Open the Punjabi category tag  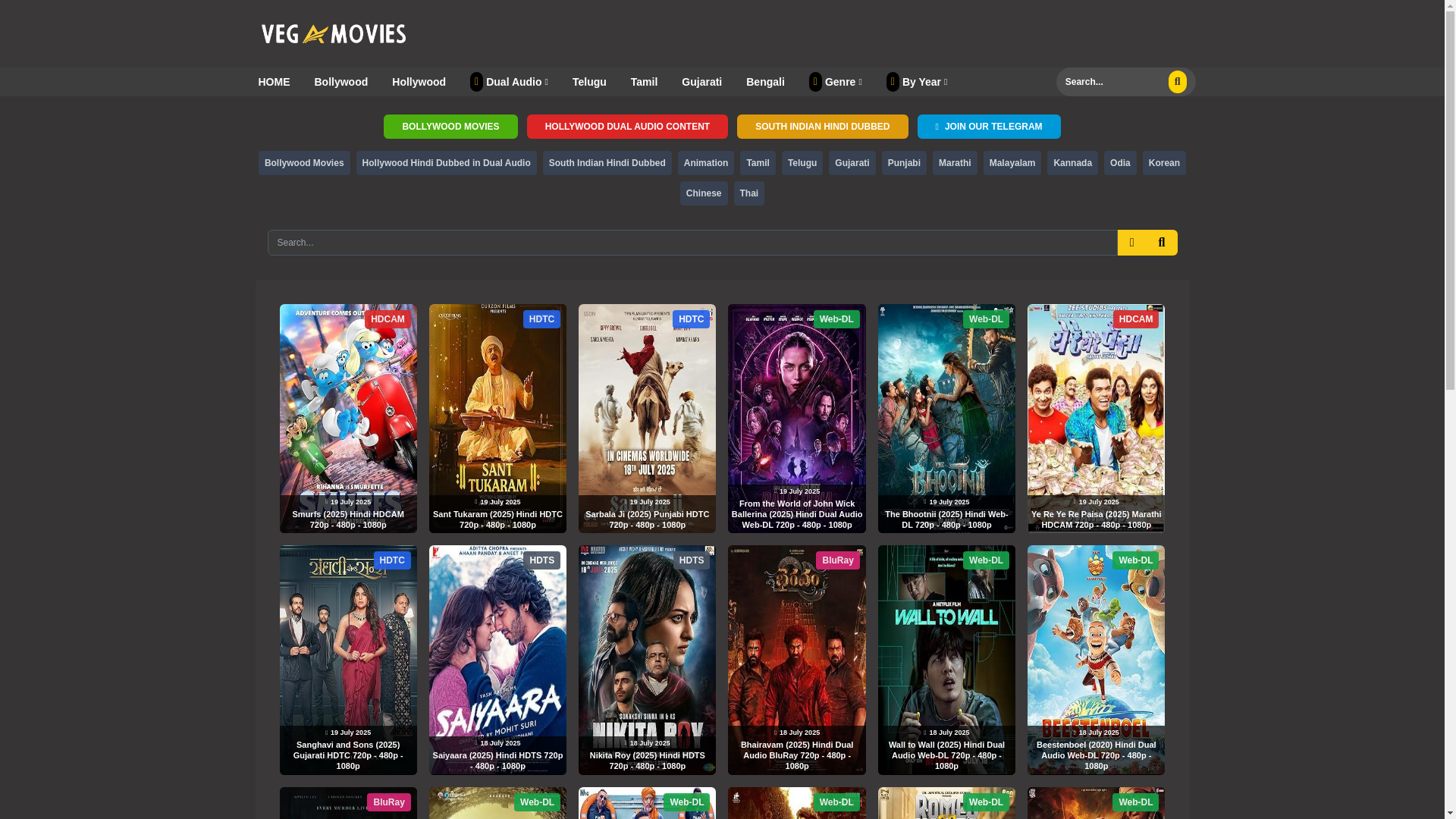[x=904, y=163]
